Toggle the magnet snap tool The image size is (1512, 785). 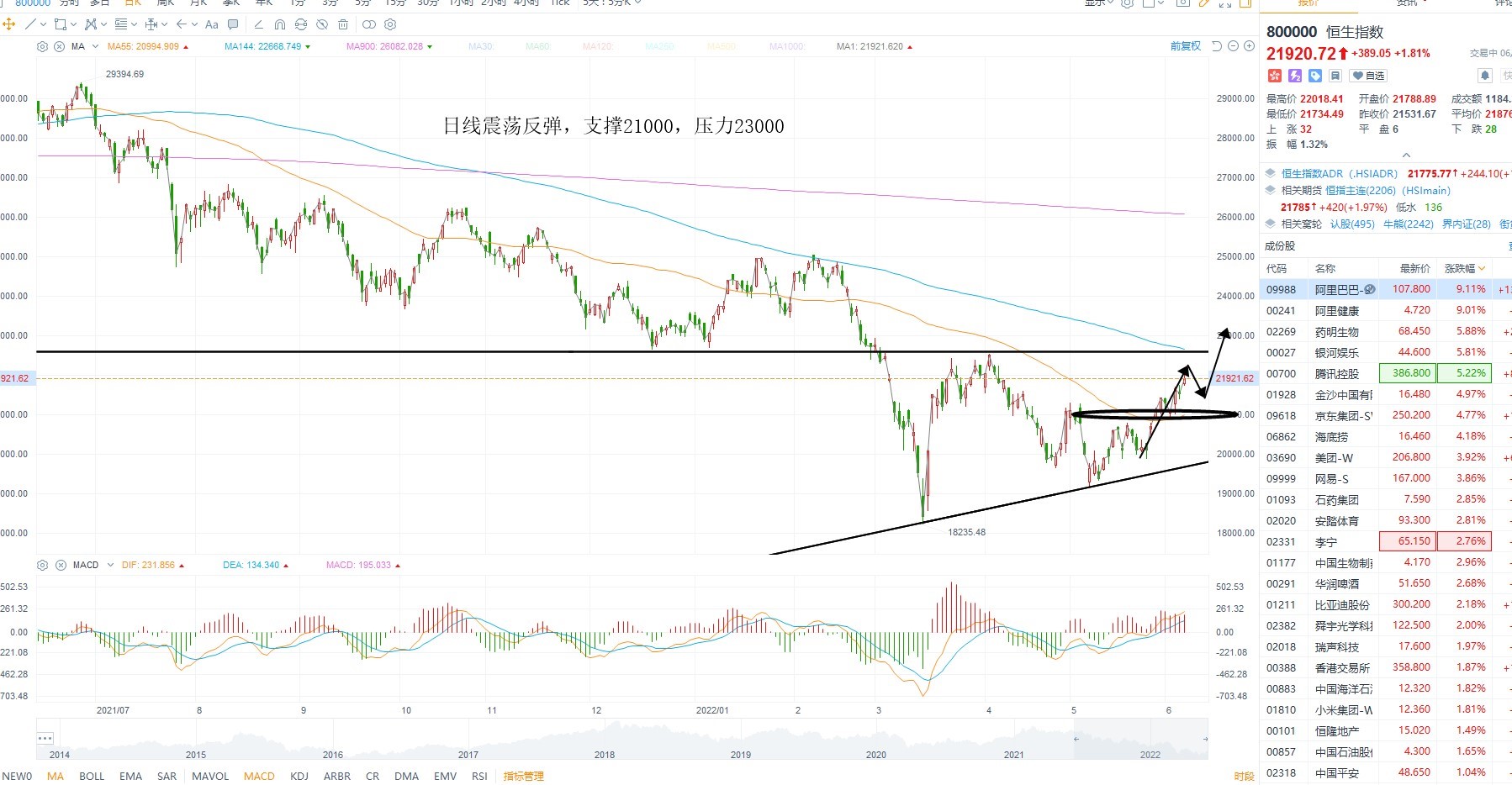point(280,24)
